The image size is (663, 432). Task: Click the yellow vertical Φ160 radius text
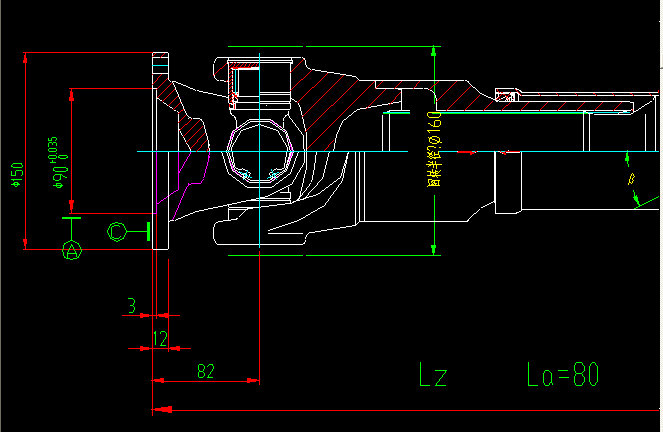click(x=433, y=150)
